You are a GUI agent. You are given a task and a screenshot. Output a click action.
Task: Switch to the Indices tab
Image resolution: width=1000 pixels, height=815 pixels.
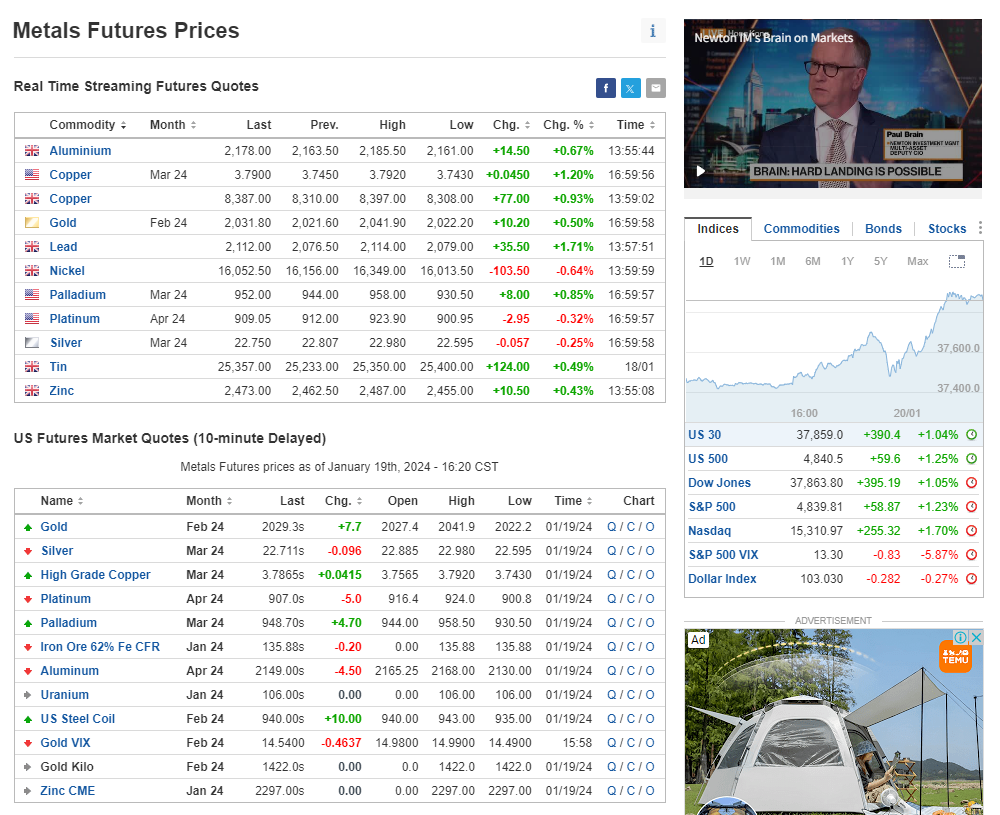click(x=717, y=229)
